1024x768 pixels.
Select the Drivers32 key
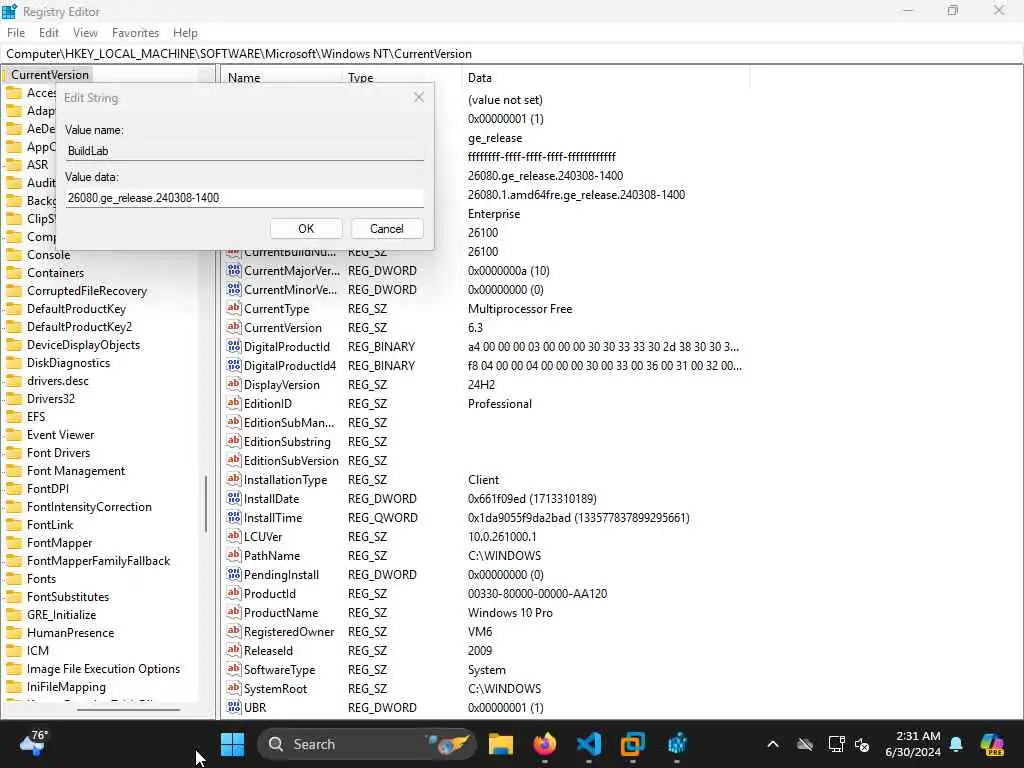click(50, 398)
